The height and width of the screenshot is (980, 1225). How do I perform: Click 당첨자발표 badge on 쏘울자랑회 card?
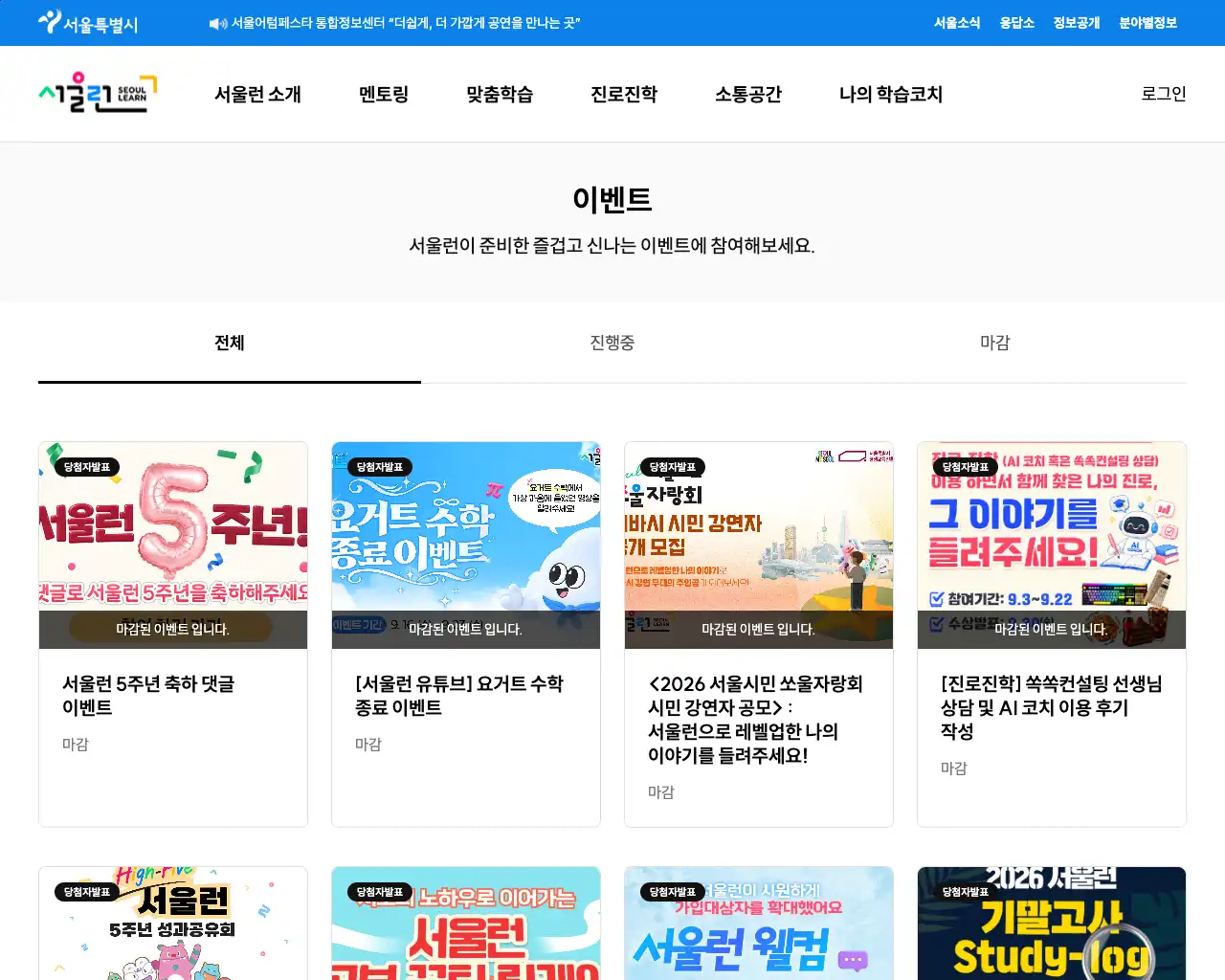pos(673,467)
